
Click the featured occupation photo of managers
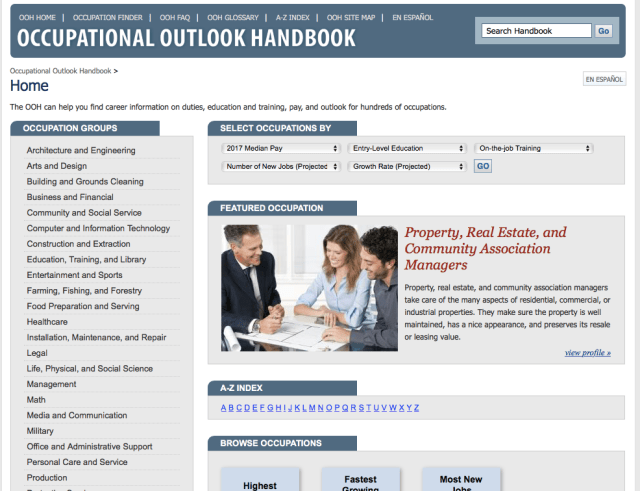click(x=309, y=288)
